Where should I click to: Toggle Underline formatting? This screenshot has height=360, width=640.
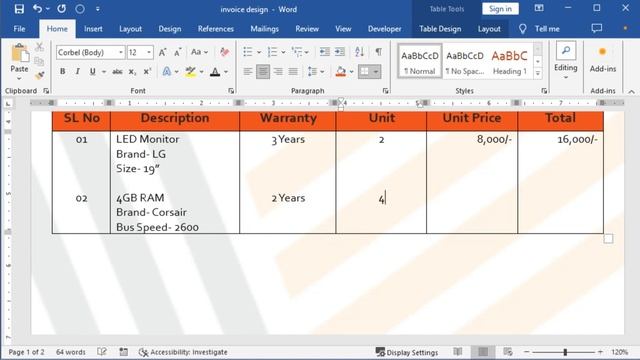tap(93, 72)
